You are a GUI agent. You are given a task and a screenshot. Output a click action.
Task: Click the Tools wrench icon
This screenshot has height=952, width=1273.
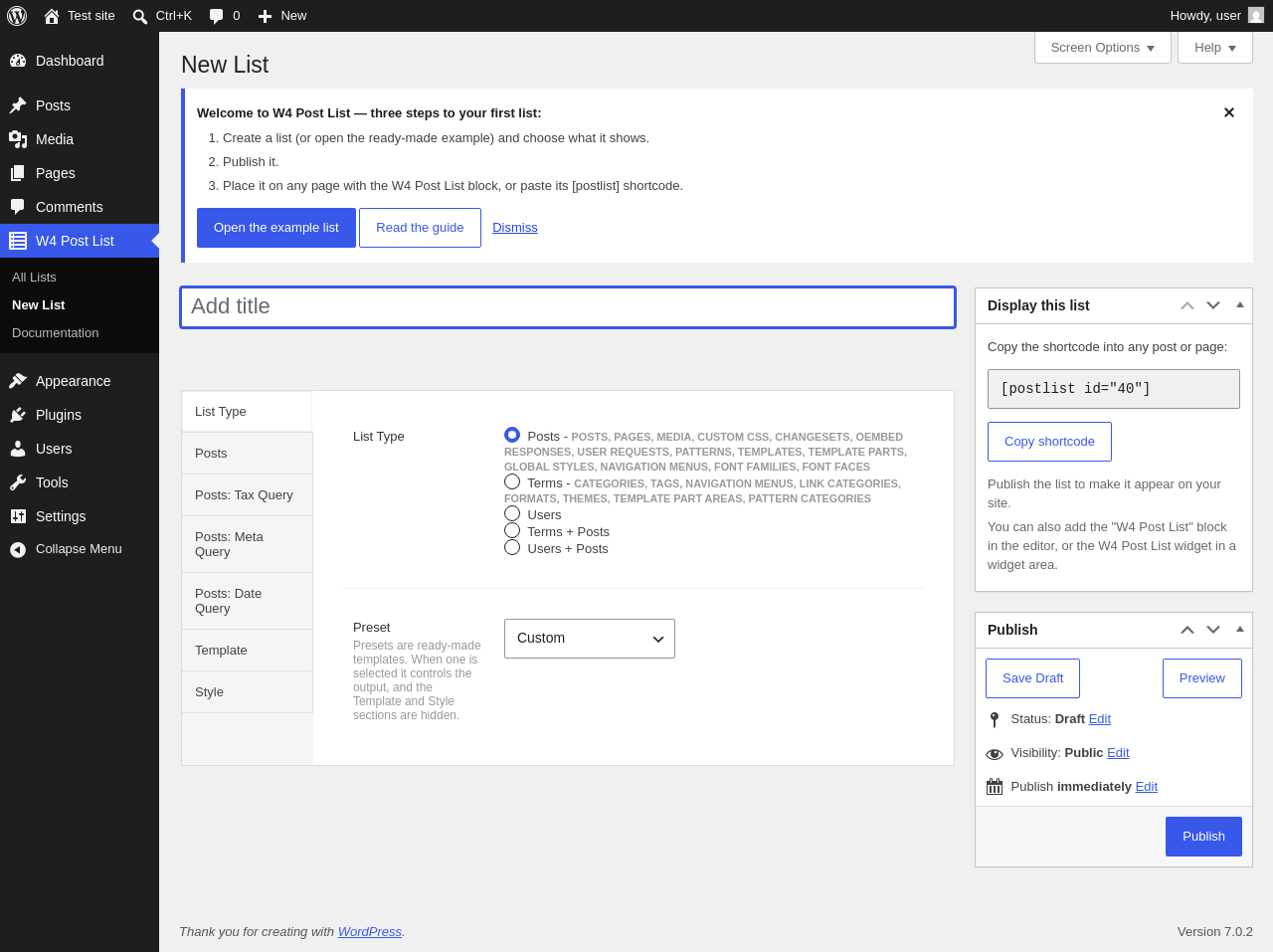click(x=18, y=482)
